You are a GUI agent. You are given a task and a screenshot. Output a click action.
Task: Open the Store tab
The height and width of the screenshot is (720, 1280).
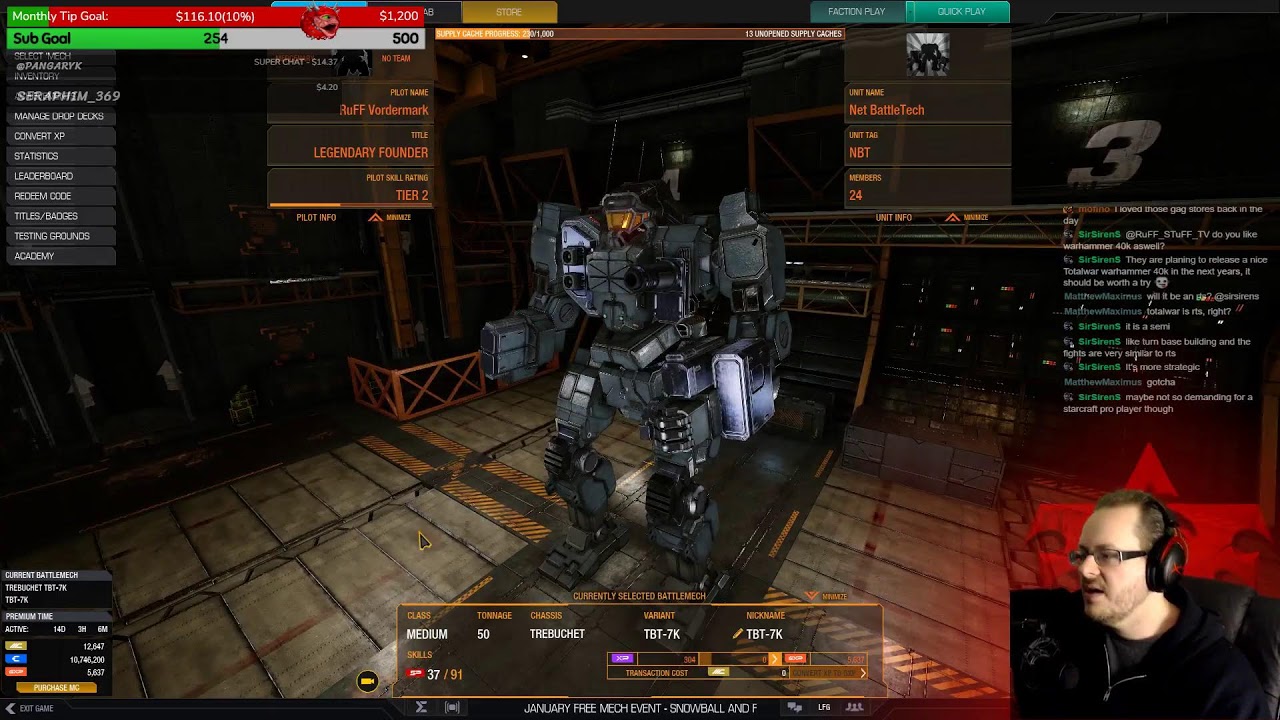(x=509, y=12)
